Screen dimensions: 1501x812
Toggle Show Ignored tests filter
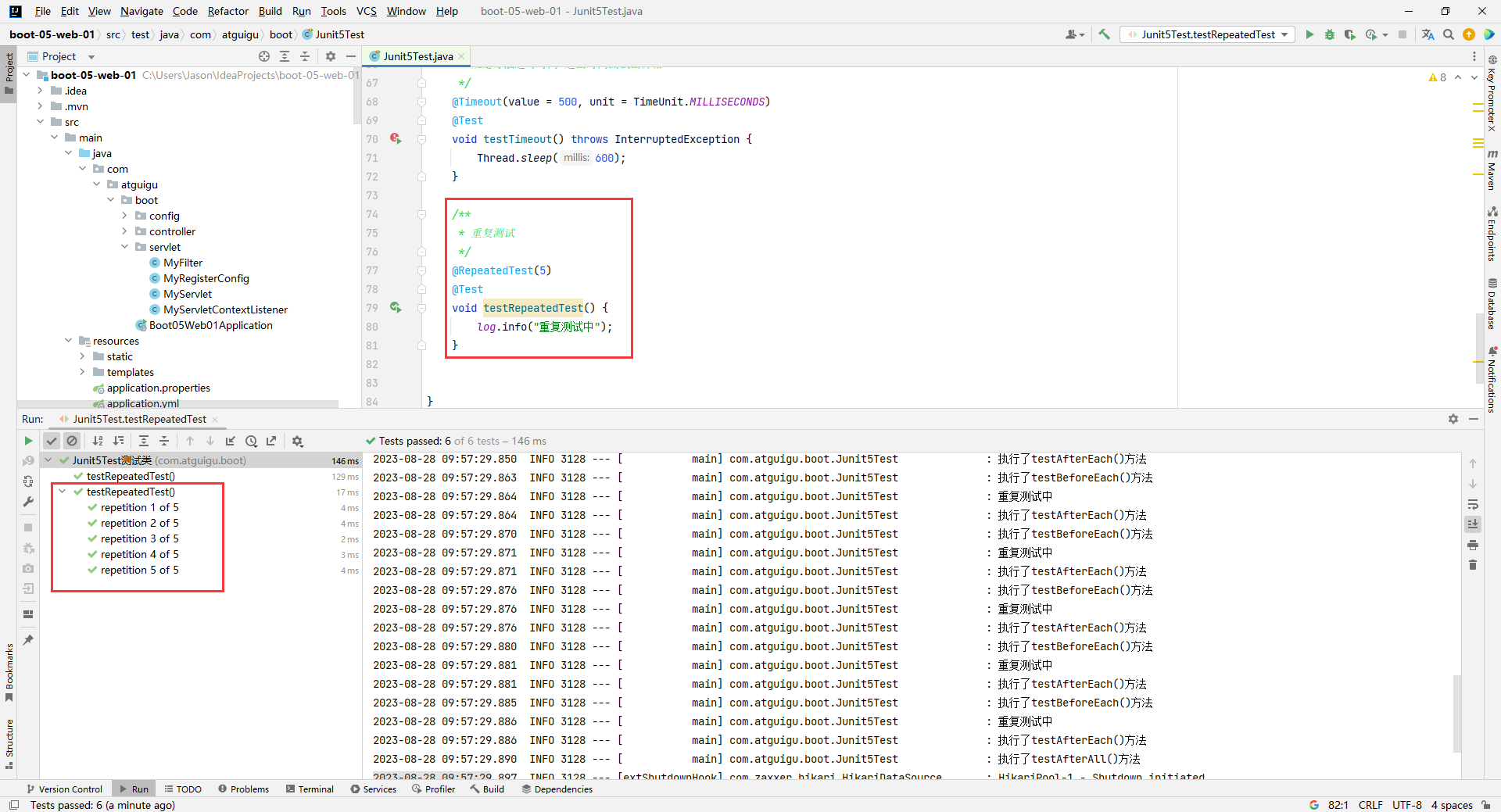pyautogui.click(x=72, y=441)
